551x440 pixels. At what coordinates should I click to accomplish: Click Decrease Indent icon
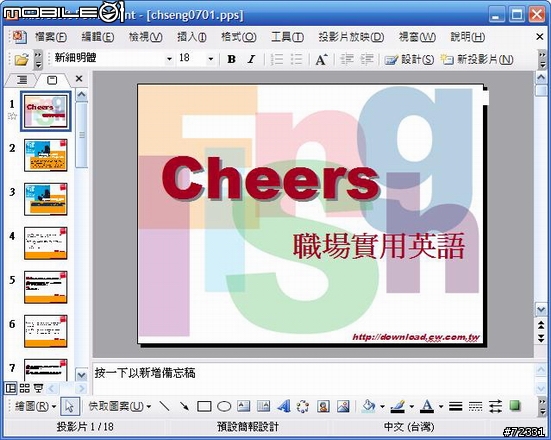tap(347, 59)
